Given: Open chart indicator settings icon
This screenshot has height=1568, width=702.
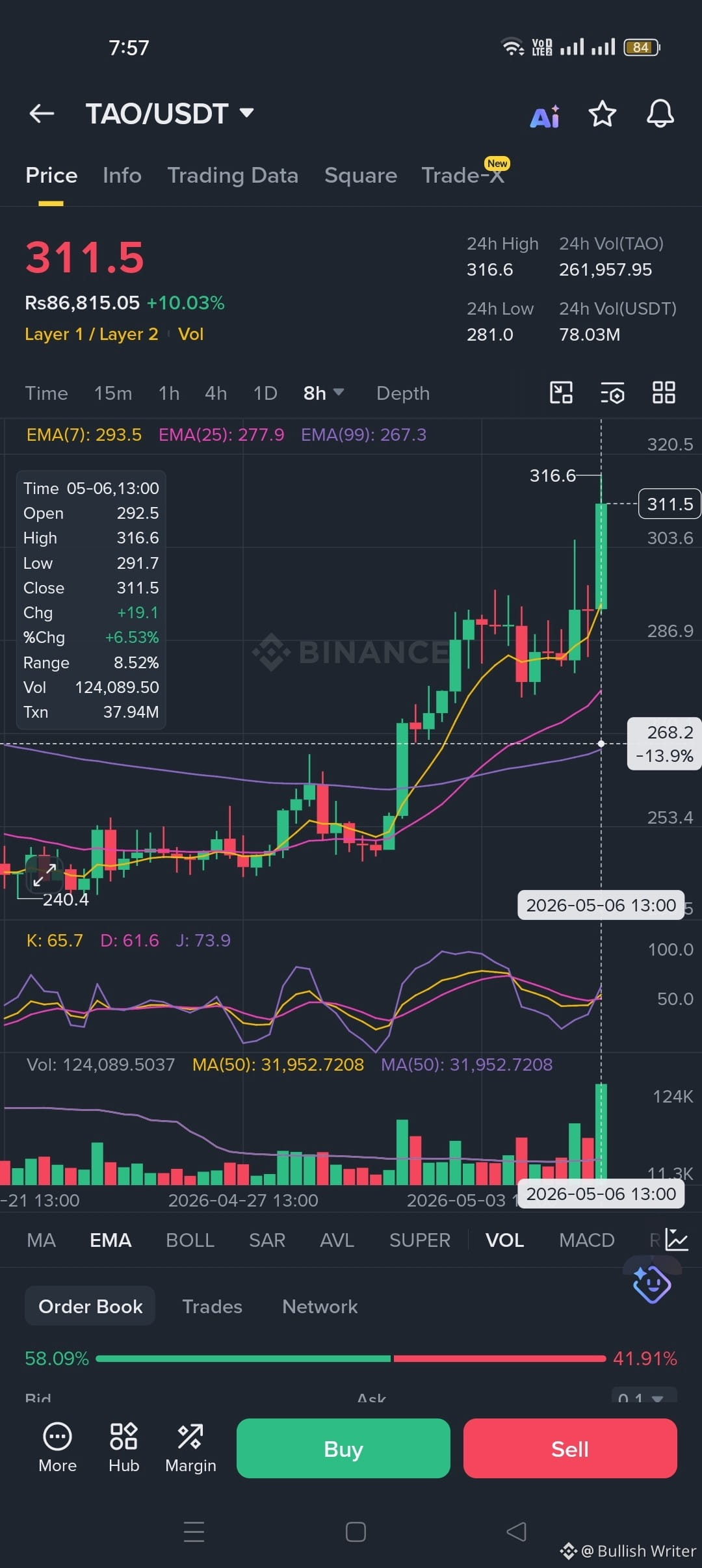Looking at the screenshot, I should [x=612, y=393].
